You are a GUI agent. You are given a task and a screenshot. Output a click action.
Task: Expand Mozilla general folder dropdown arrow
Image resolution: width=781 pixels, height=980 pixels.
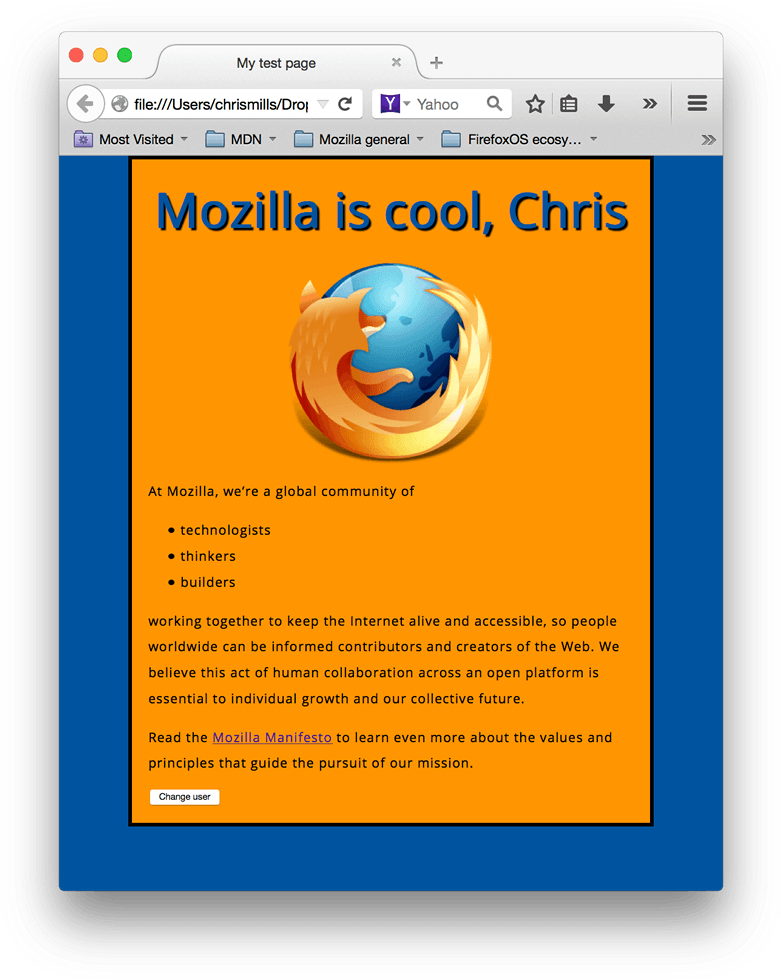point(420,139)
